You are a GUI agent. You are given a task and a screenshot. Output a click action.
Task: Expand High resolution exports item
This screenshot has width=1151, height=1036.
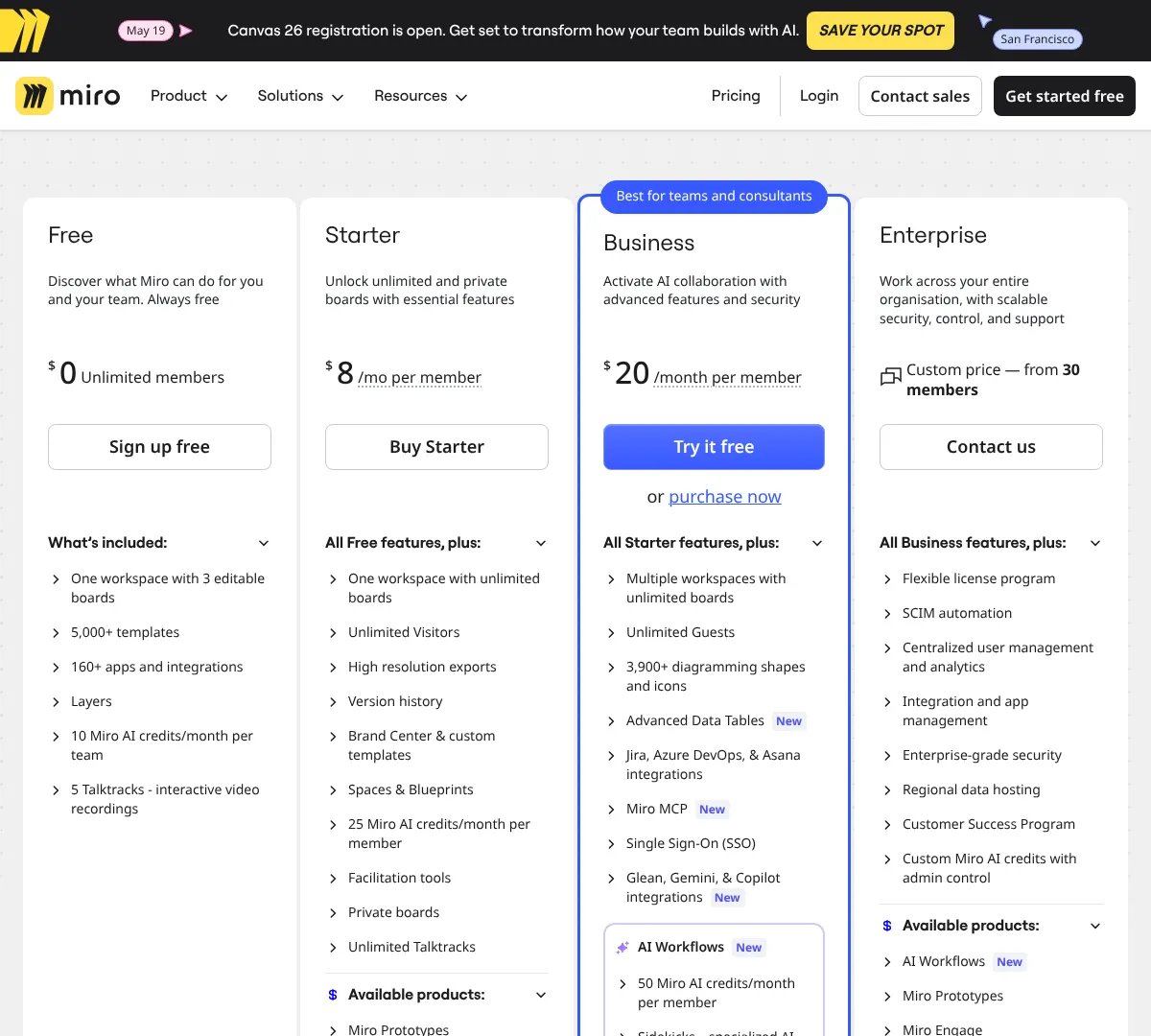pos(436,667)
